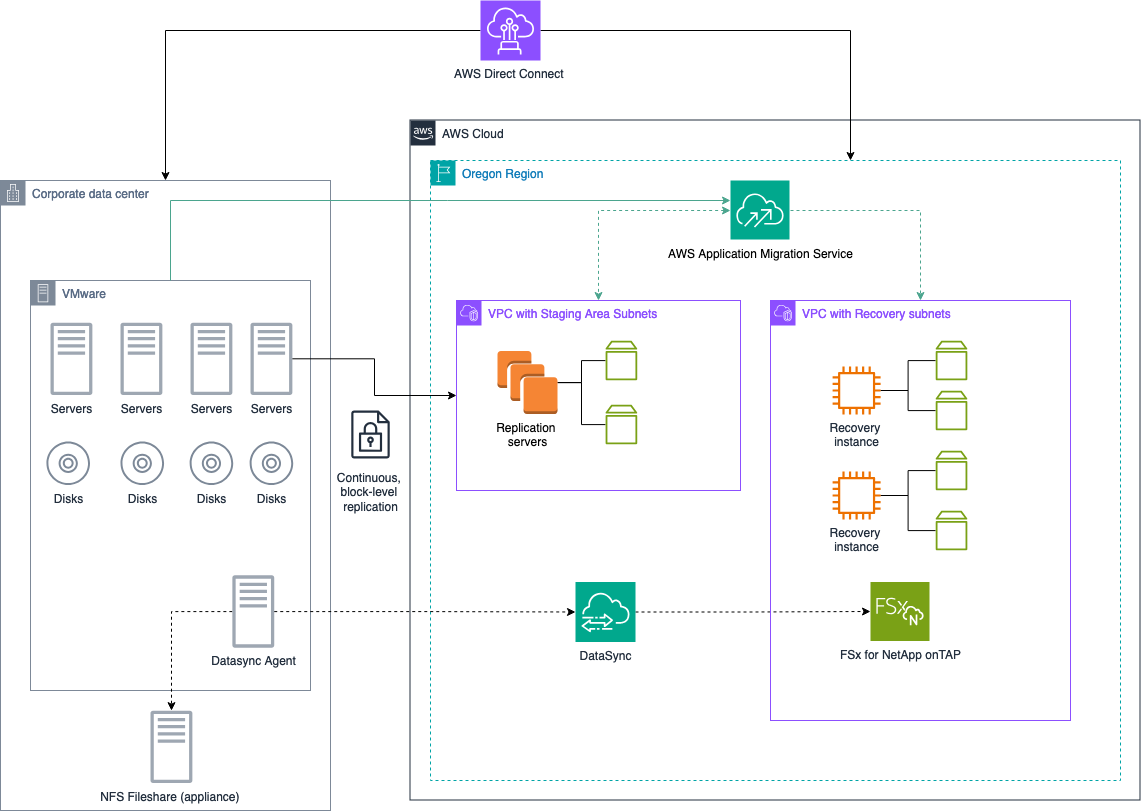The image size is (1141, 811).
Task: Select the 'Datasync Agent' caption
Action: (253, 661)
